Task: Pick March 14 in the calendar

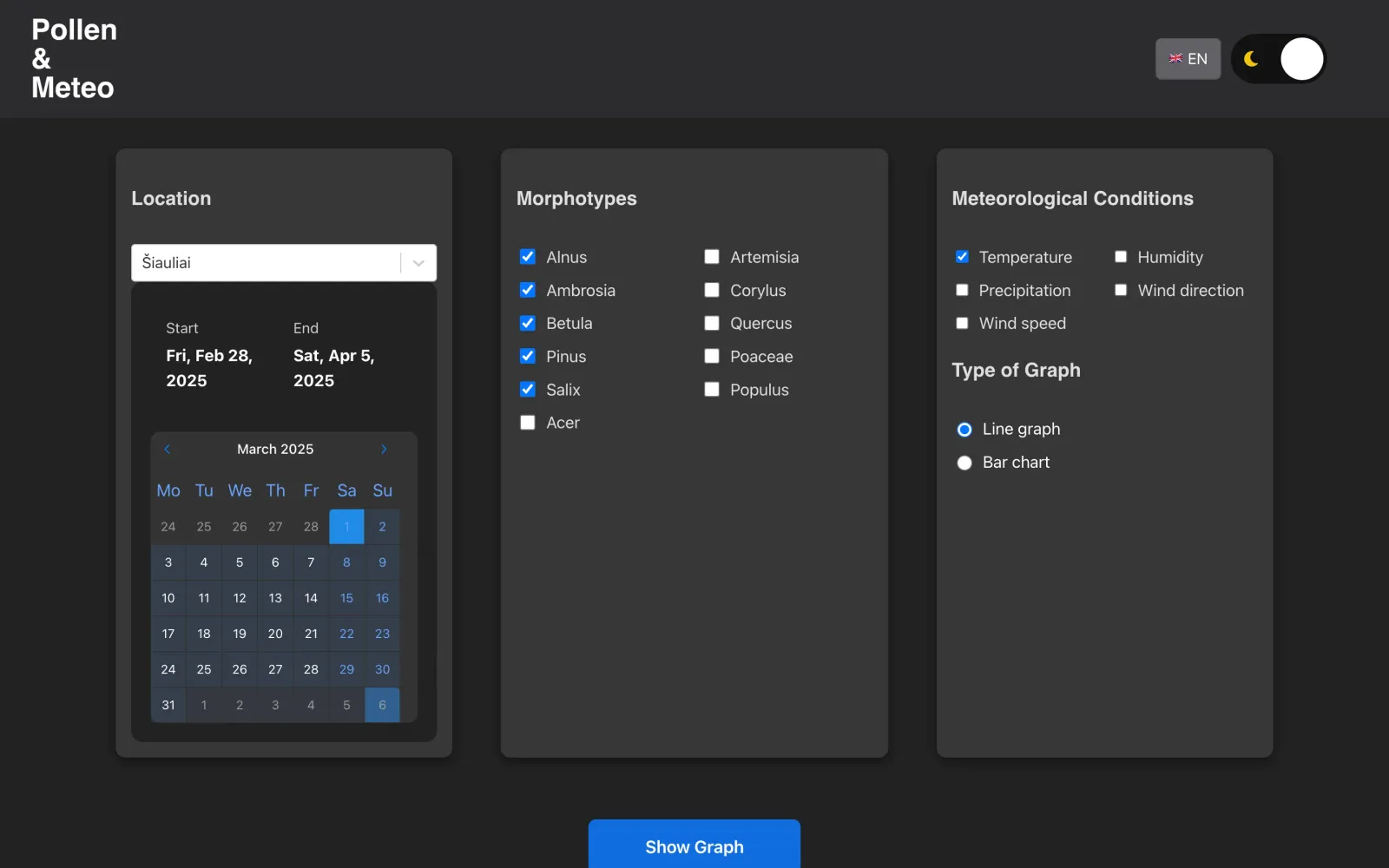Action: pyautogui.click(x=311, y=598)
